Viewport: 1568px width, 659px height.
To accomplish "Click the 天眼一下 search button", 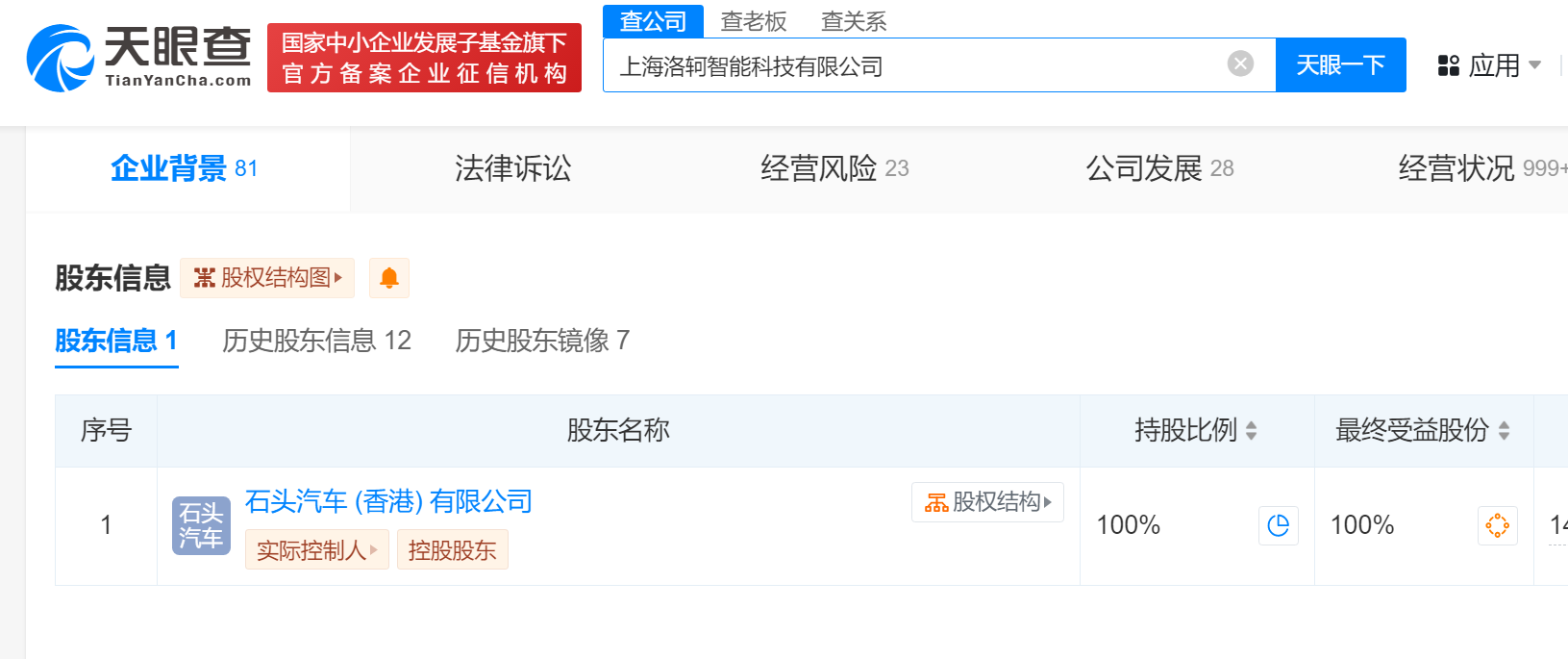I will [x=1340, y=65].
